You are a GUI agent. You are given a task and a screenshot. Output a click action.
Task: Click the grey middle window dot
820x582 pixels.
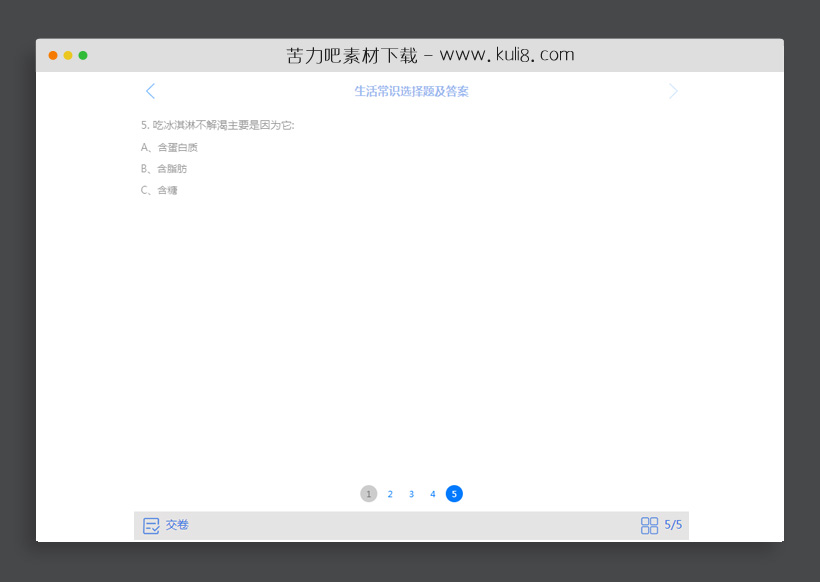coord(67,55)
